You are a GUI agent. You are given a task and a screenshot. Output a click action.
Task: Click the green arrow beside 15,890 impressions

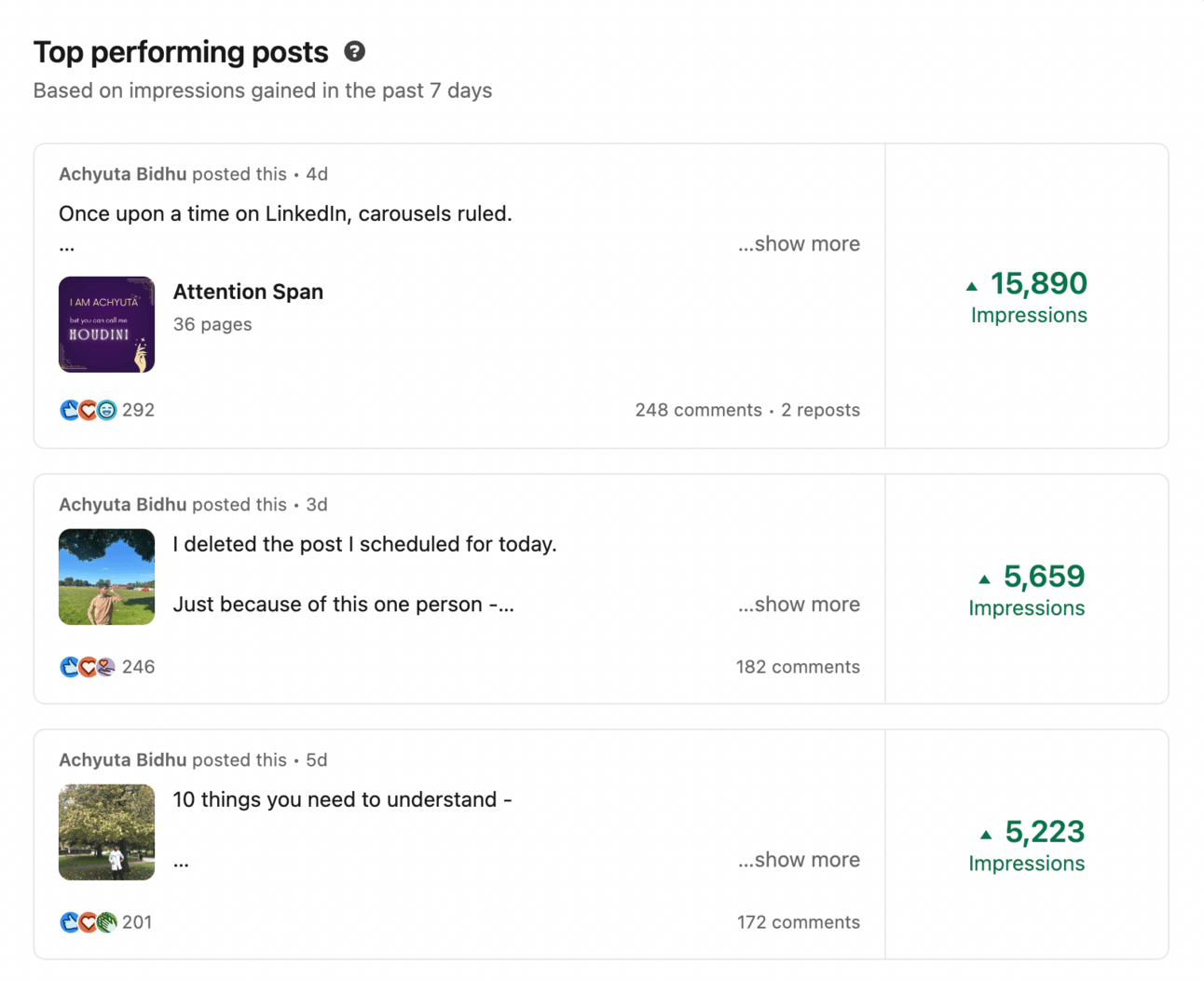[972, 286]
